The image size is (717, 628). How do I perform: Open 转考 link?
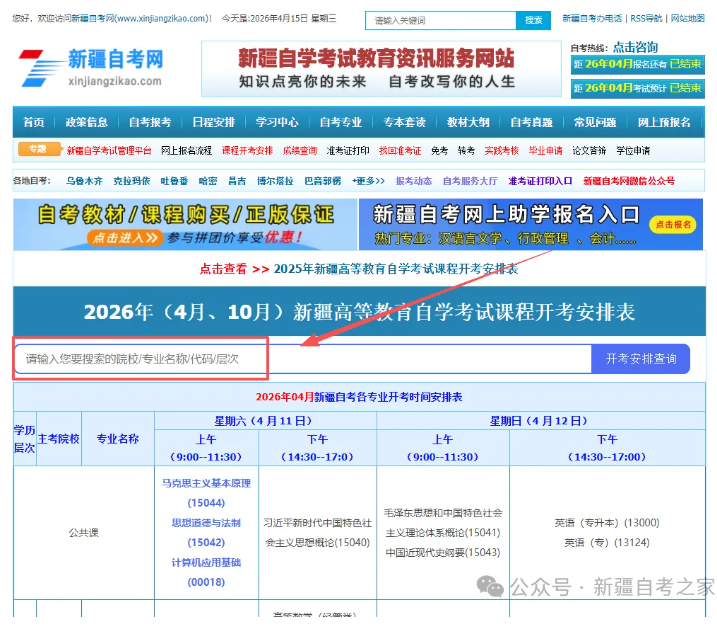[x=466, y=151]
